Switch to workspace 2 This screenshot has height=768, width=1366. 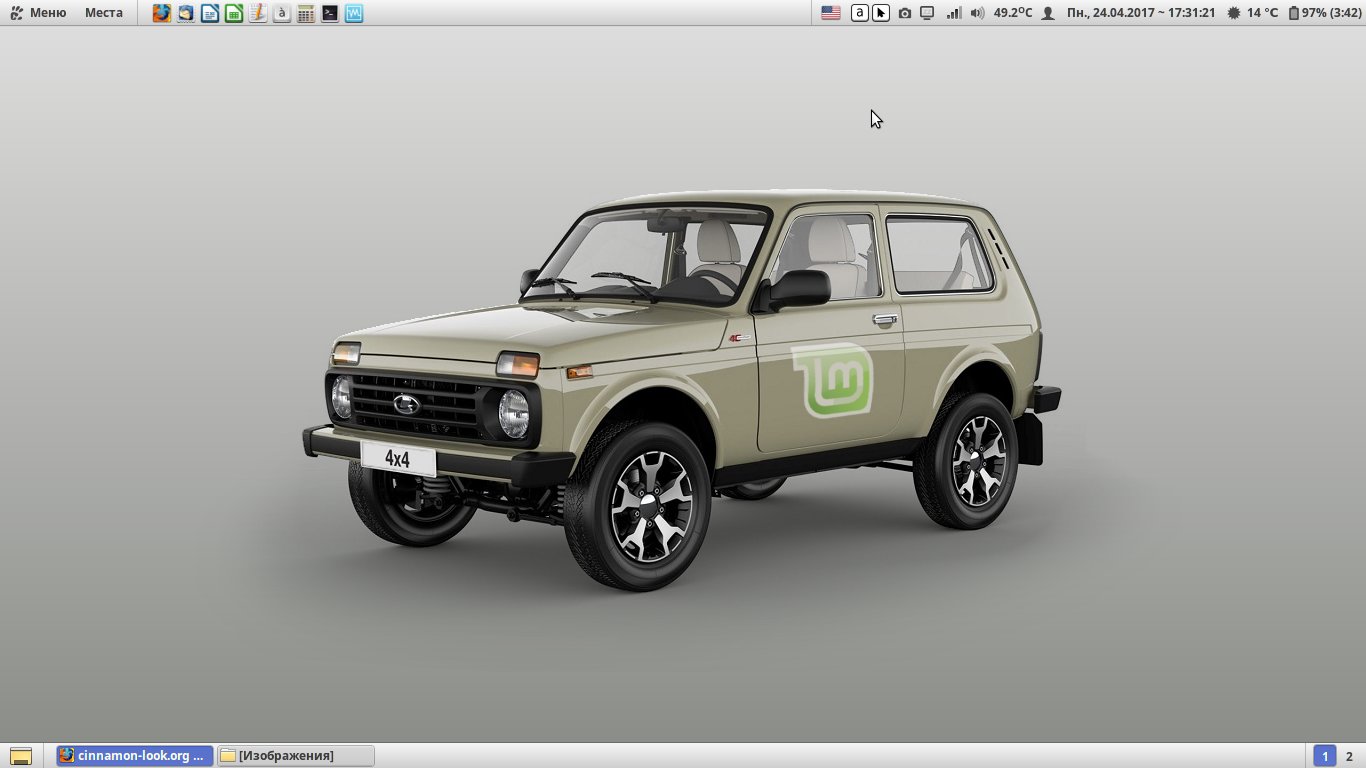(1349, 756)
